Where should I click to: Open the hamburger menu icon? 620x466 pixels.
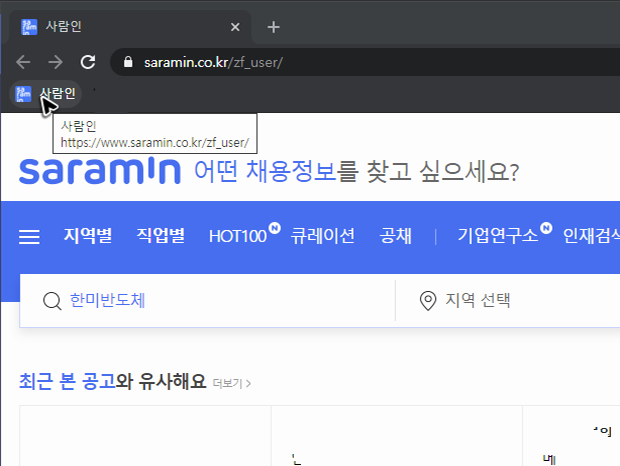pyautogui.click(x=29, y=237)
